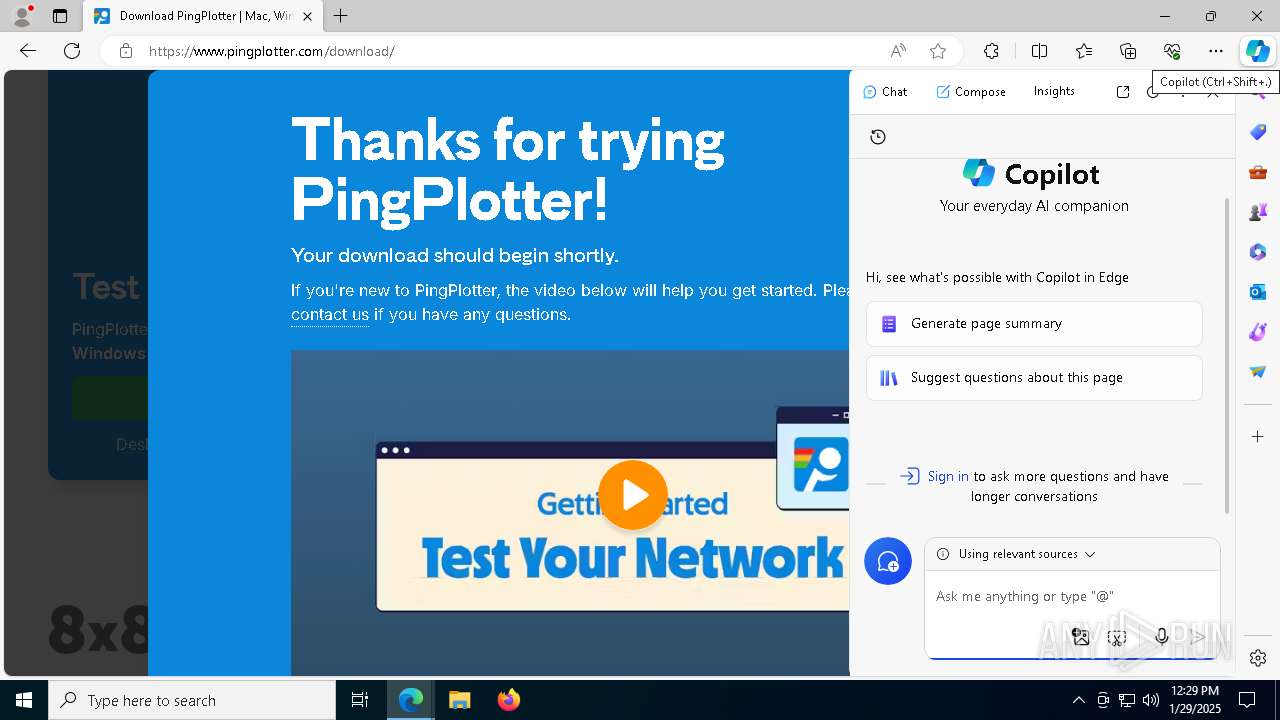Play the Getting Started video
The image size is (1280, 720).
click(x=633, y=495)
